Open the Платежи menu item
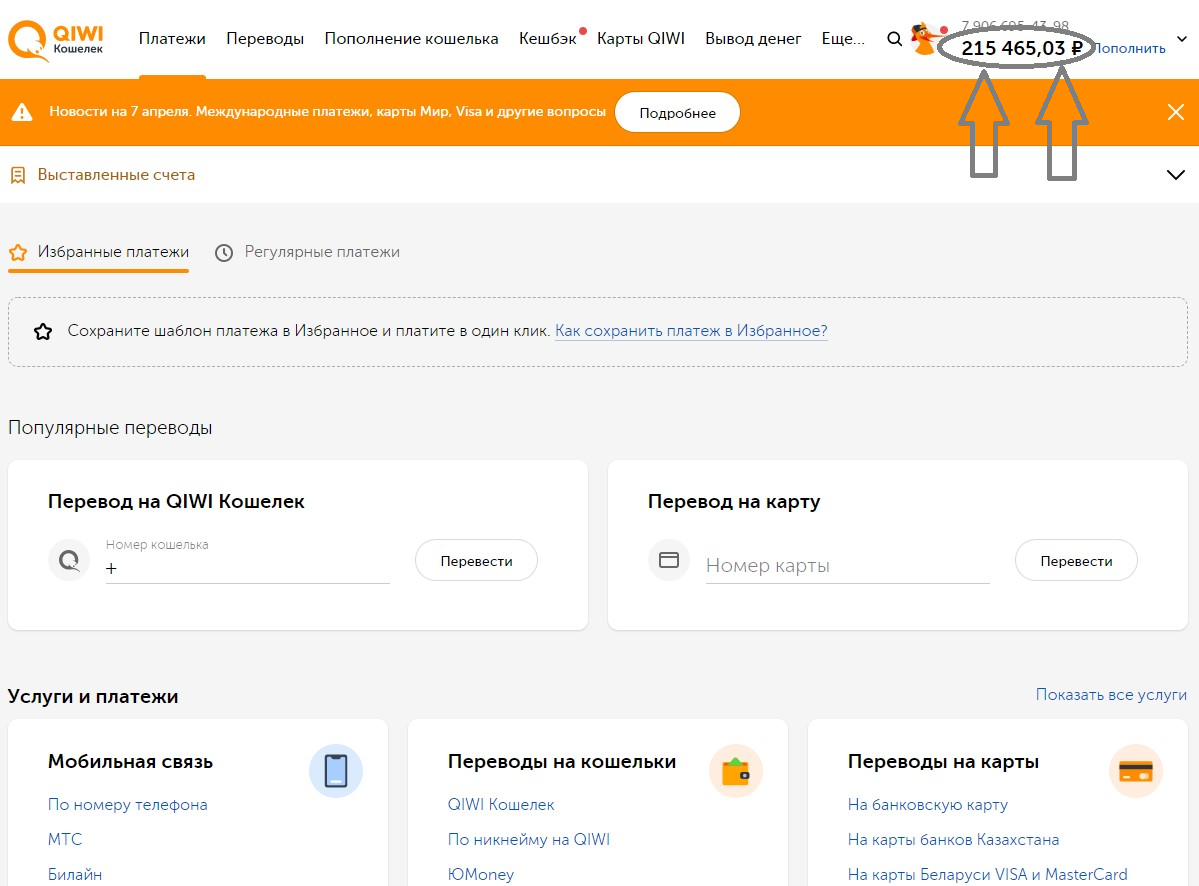Image resolution: width=1199 pixels, height=886 pixels. pyautogui.click(x=172, y=38)
